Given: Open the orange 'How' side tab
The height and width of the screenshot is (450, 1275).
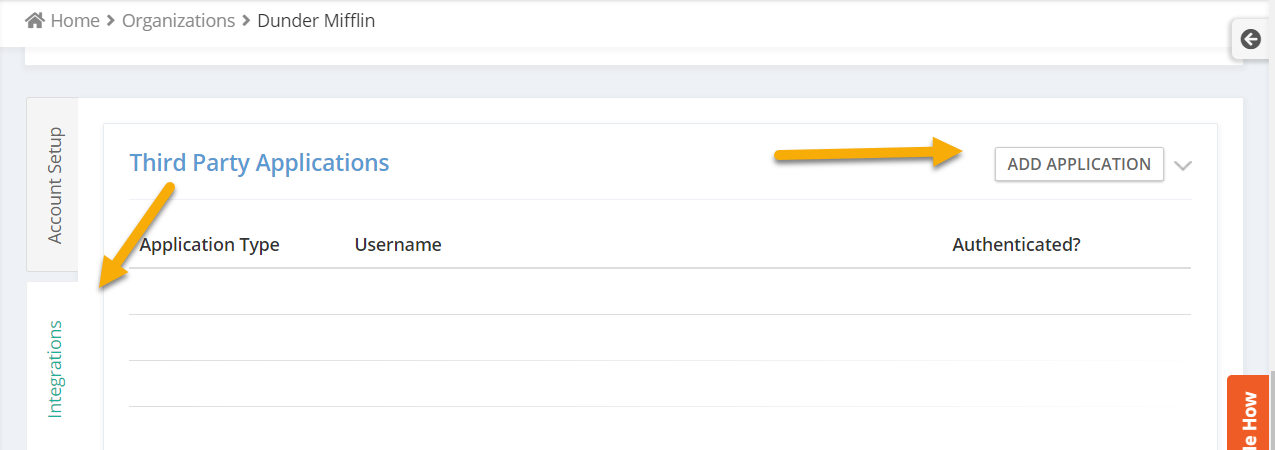Looking at the screenshot, I should 1248,413.
